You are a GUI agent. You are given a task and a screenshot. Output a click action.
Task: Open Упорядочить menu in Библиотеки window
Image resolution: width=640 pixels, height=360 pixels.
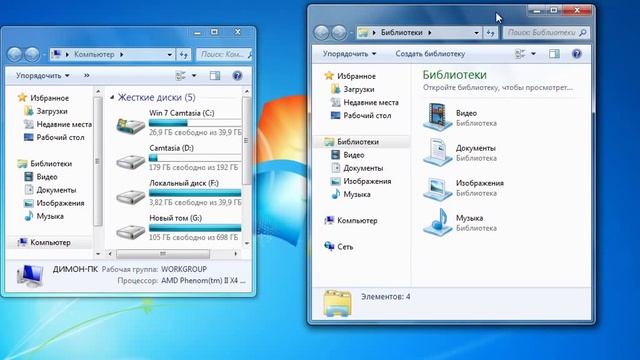(x=349, y=54)
